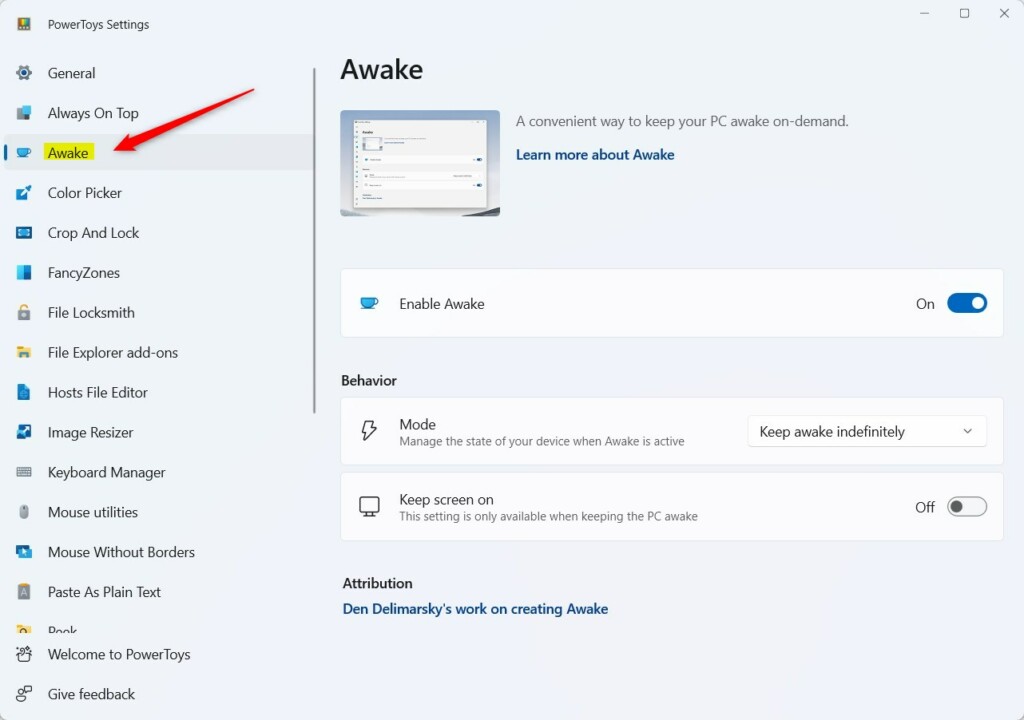
Task: Click 'This setting is only available' description
Action: click(548, 516)
